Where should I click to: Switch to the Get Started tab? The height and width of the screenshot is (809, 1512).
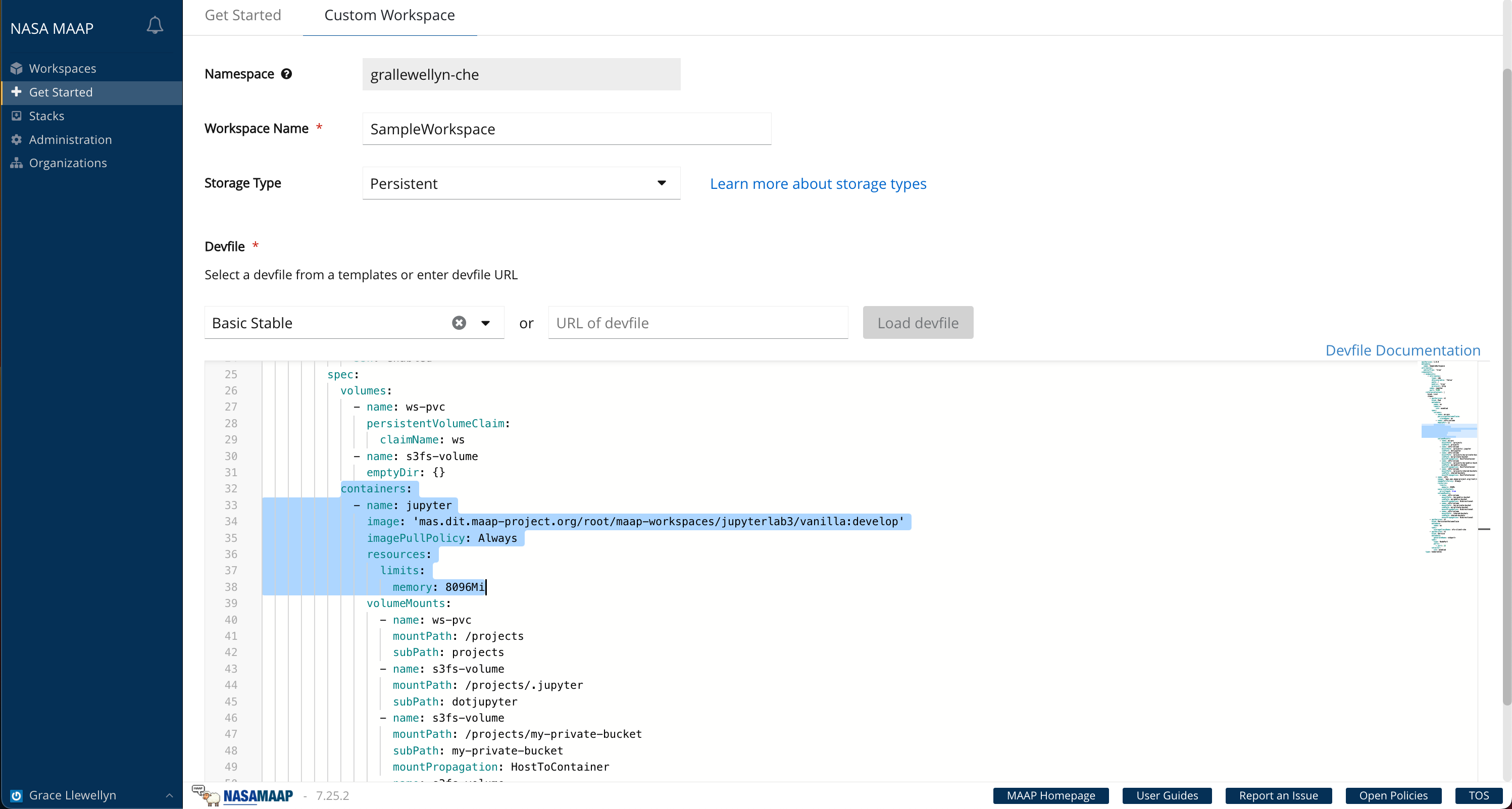click(x=242, y=15)
